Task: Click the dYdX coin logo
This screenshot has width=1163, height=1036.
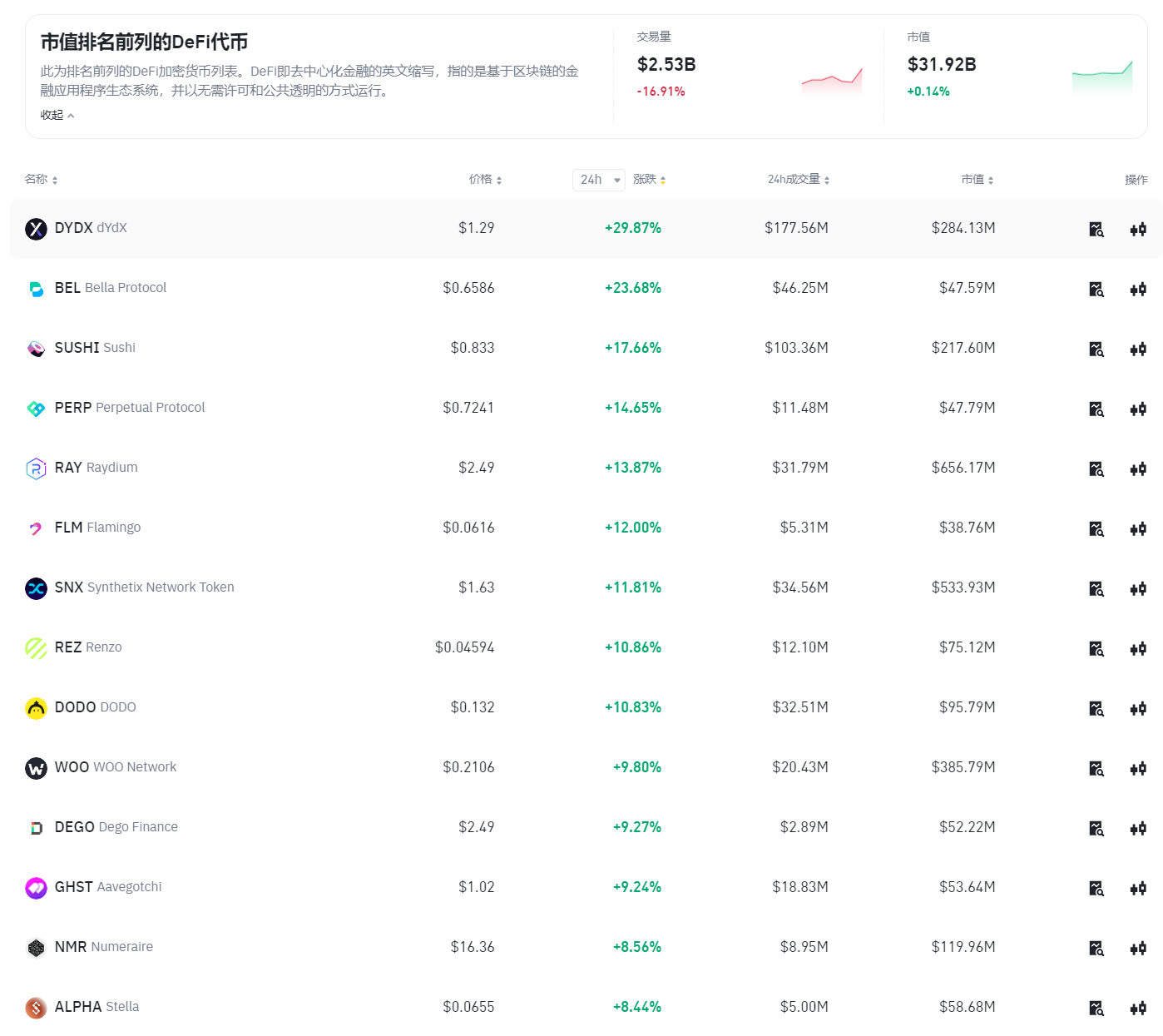Action: [x=36, y=229]
